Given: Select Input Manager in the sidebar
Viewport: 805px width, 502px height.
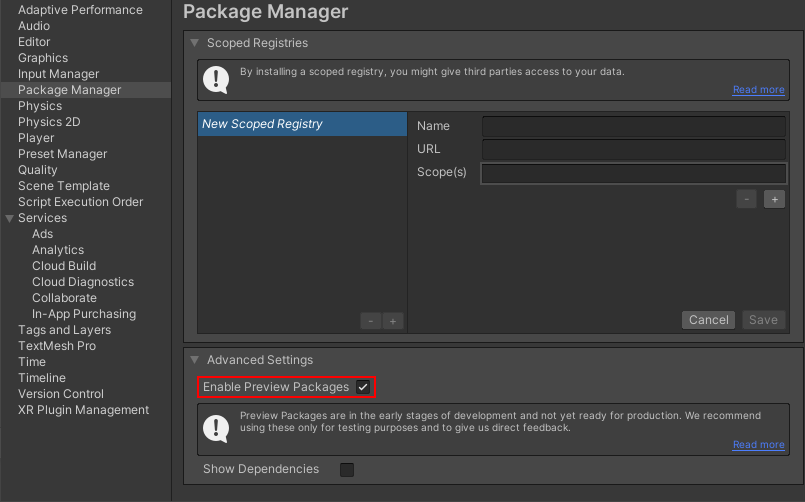Looking at the screenshot, I should pos(58,74).
